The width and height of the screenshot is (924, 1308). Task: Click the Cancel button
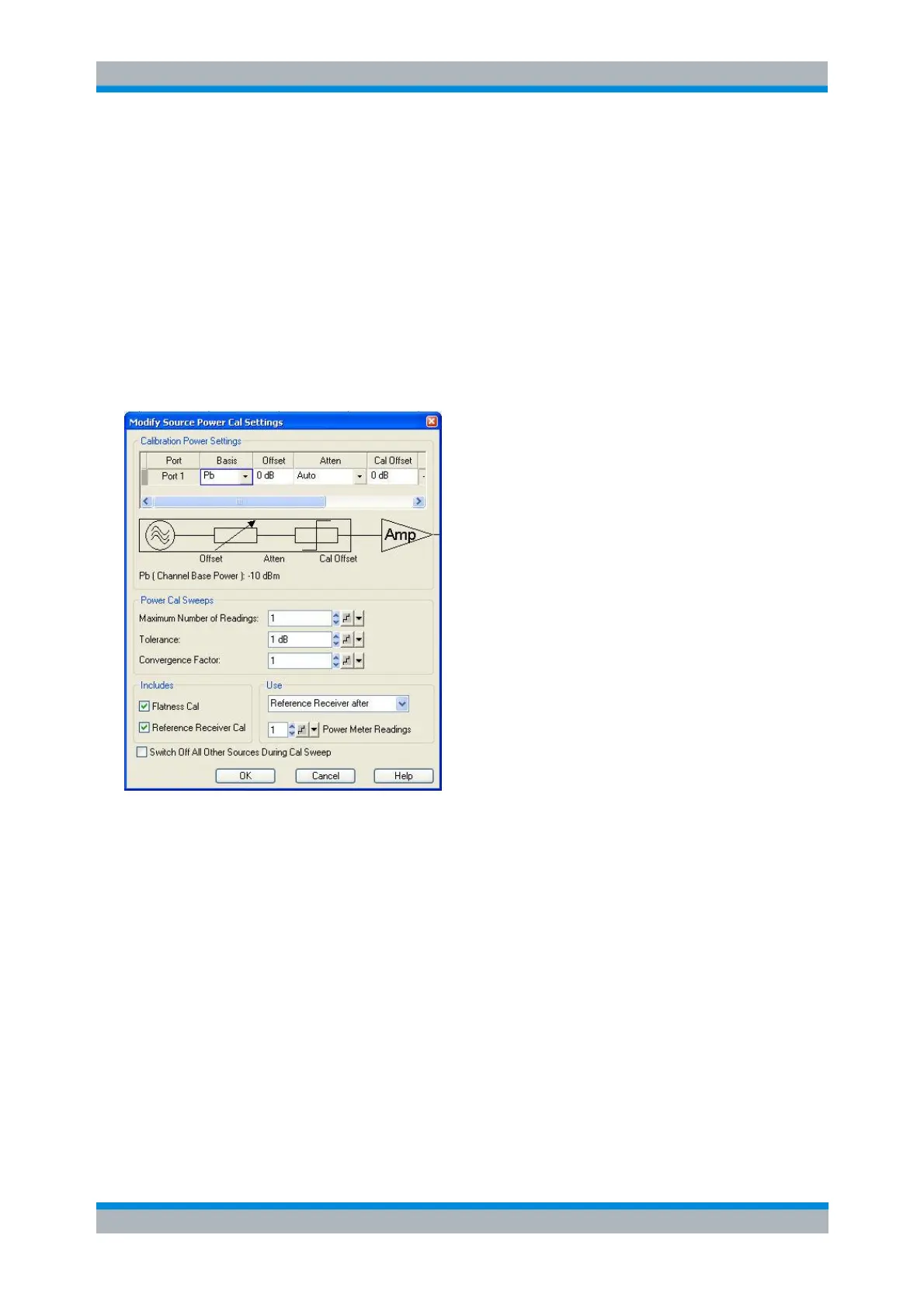click(325, 776)
